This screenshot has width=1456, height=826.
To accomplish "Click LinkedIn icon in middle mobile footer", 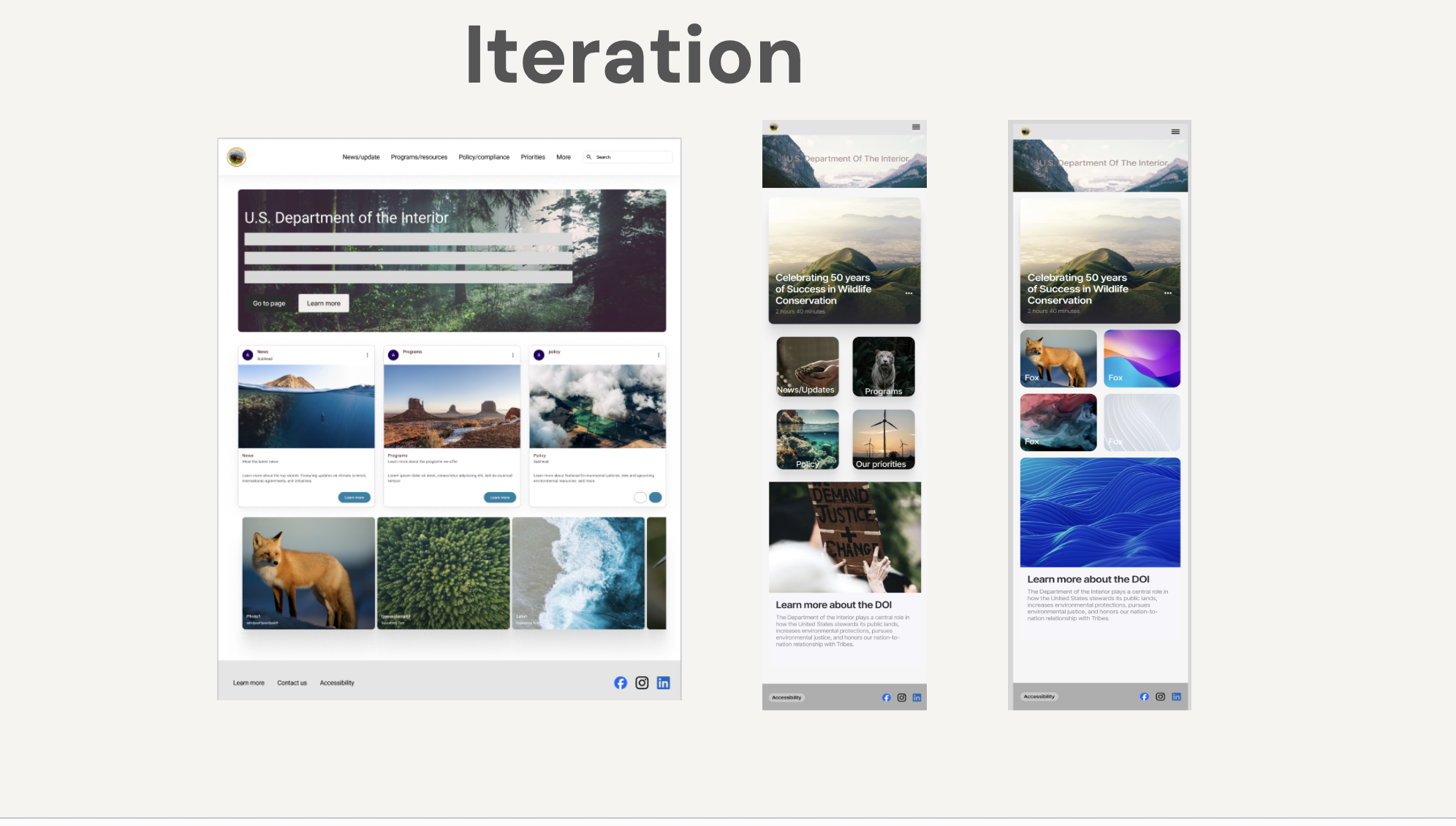I will [x=917, y=698].
